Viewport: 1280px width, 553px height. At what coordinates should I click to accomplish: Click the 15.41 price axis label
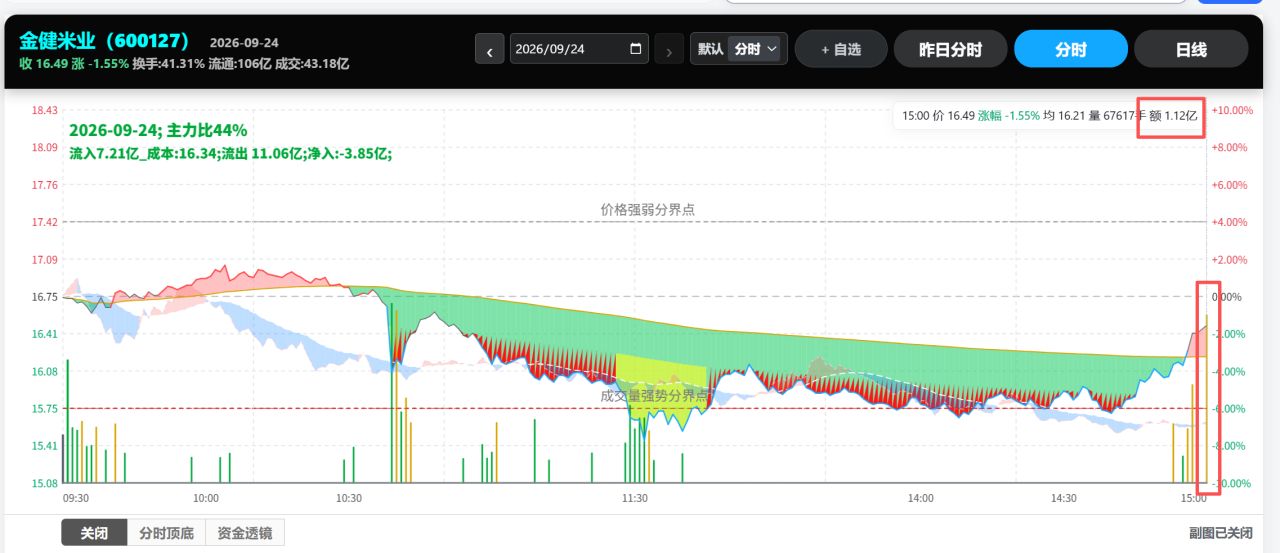click(x=45, y=446)
